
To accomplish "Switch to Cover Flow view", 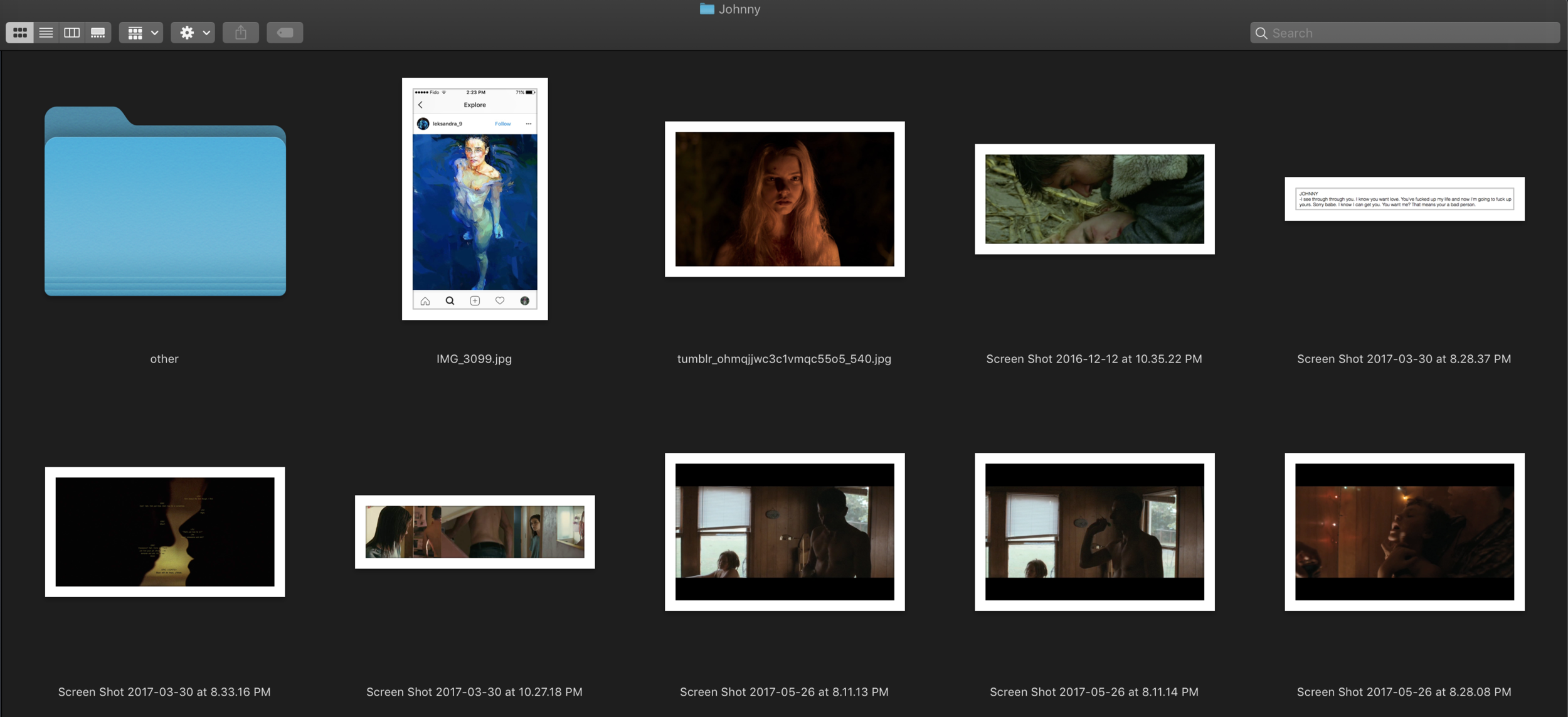I will pos(98,33).
